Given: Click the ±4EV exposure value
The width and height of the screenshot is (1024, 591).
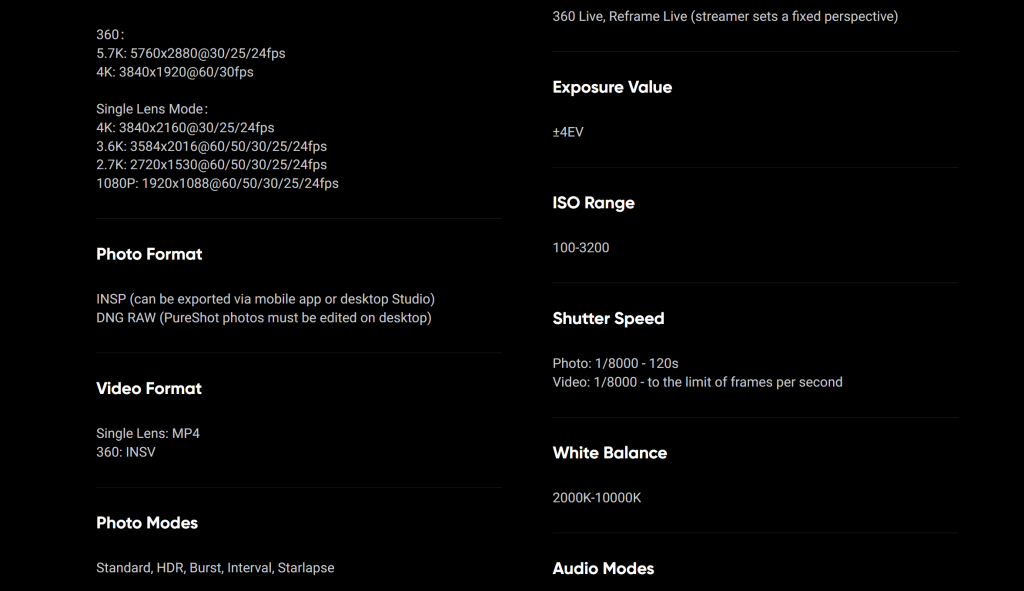Looking at the screenshot, I should tap(568, 132).
